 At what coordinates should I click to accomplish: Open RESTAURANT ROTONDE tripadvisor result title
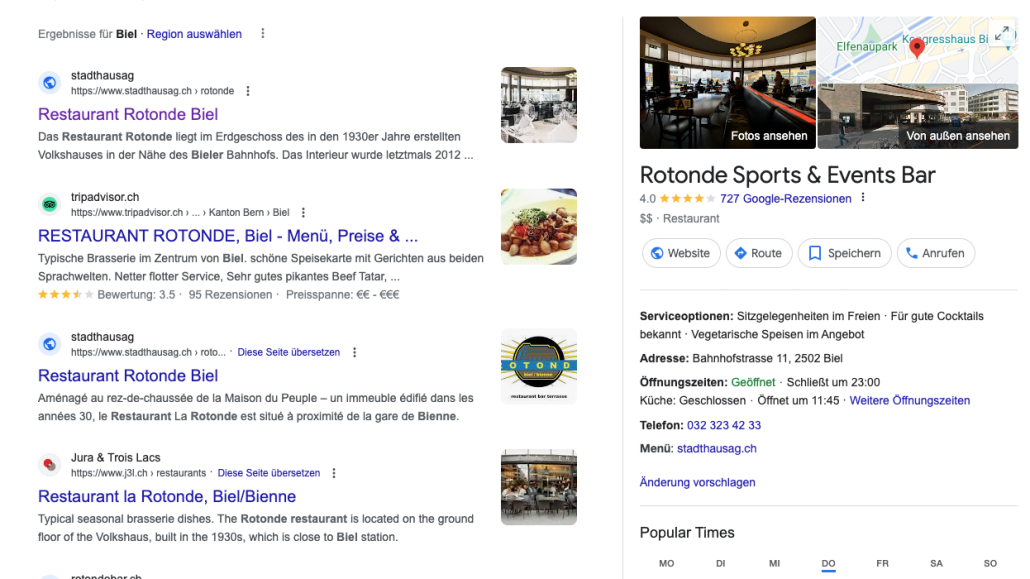tap(228, 236)
